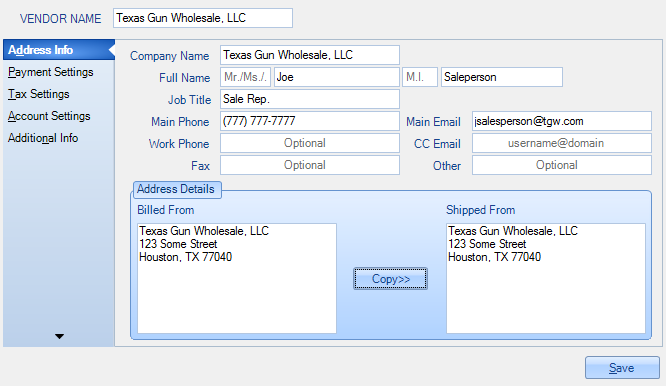Click the Billed From label
This screenshot has height=386, width=666.
(x=166, y=210)
